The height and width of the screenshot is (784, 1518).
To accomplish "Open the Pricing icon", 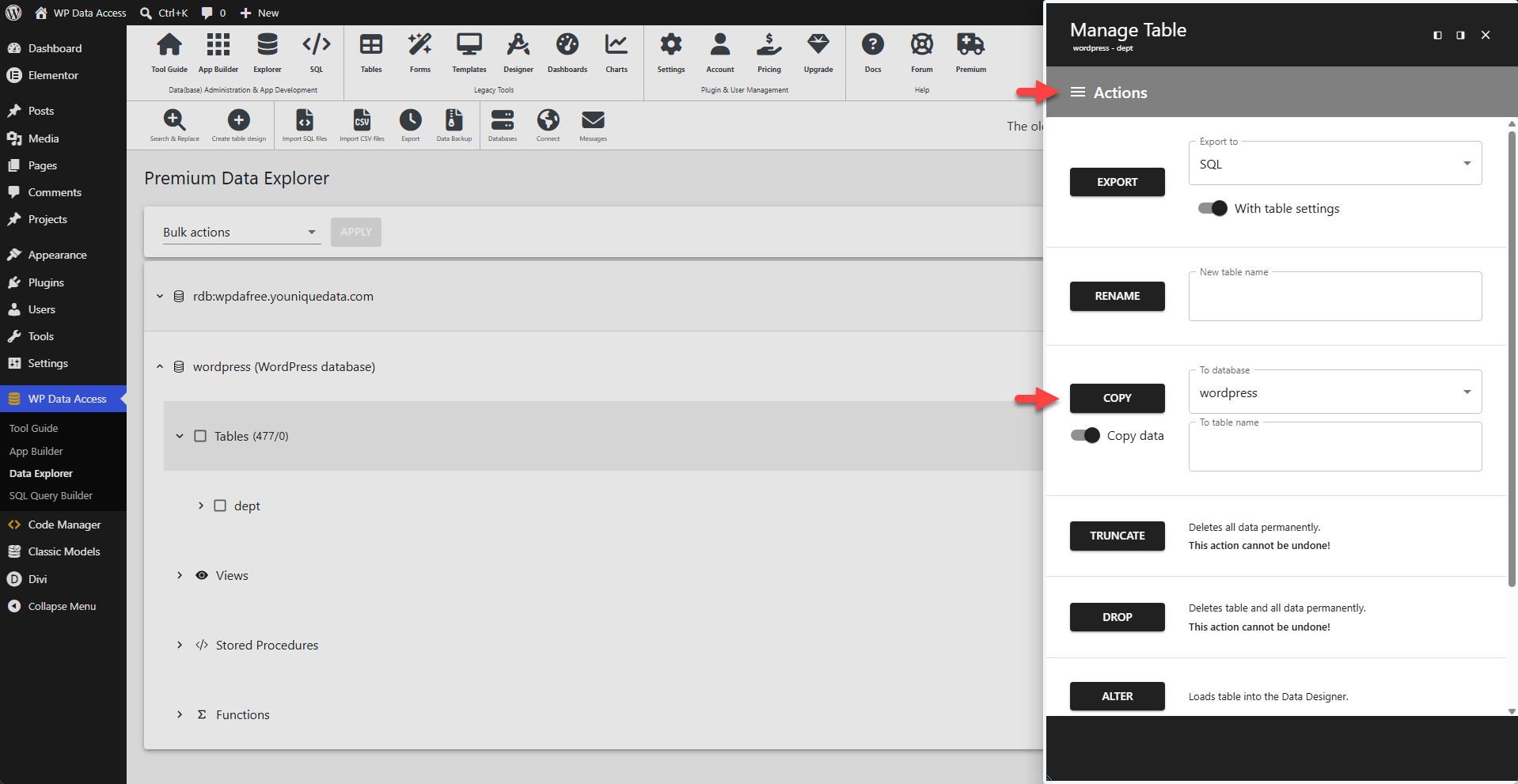I will pos(769,45).
